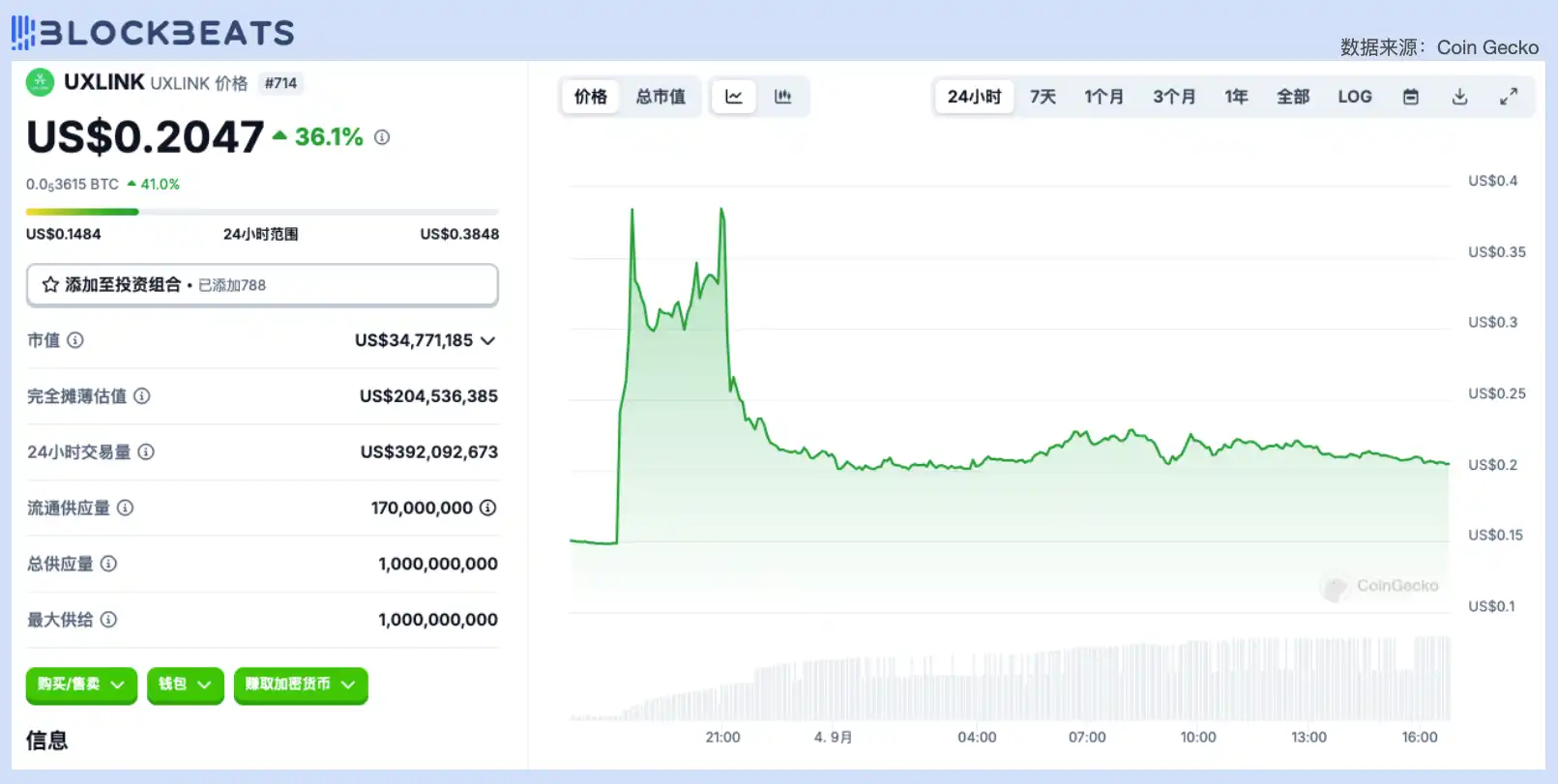Click the info icon beside 完全摊薄估值

pyautogui.click(x=142, y=396)
